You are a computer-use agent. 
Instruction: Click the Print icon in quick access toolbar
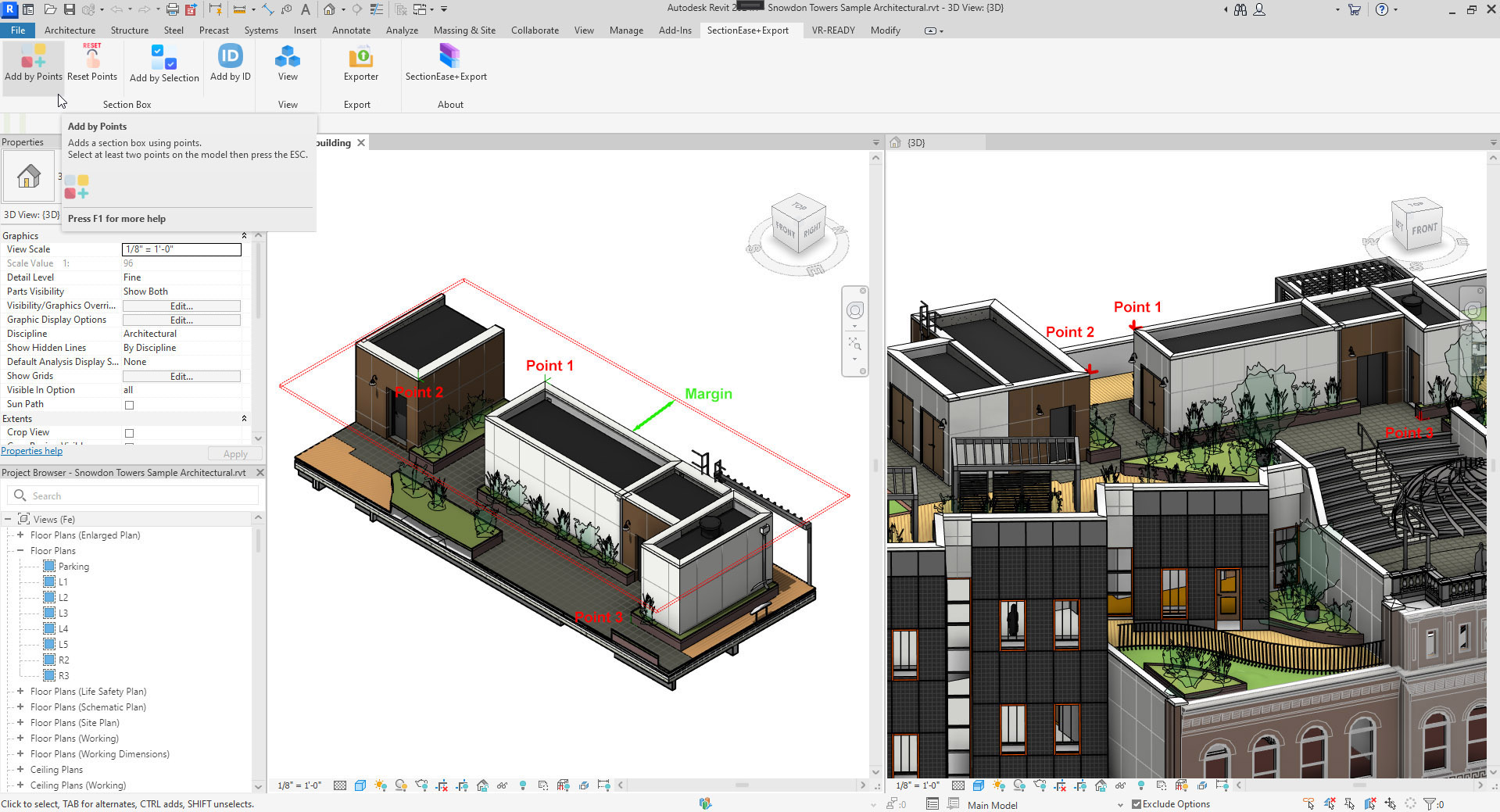173,9
